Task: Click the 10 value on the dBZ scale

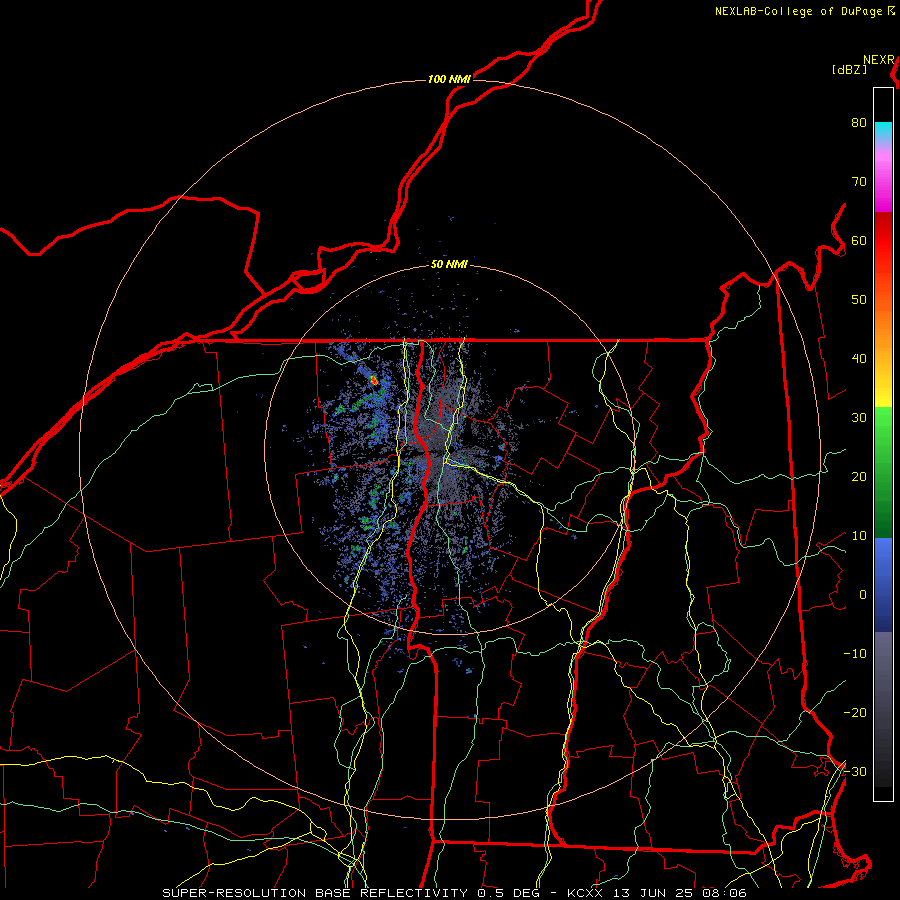Action: point(859,536)
